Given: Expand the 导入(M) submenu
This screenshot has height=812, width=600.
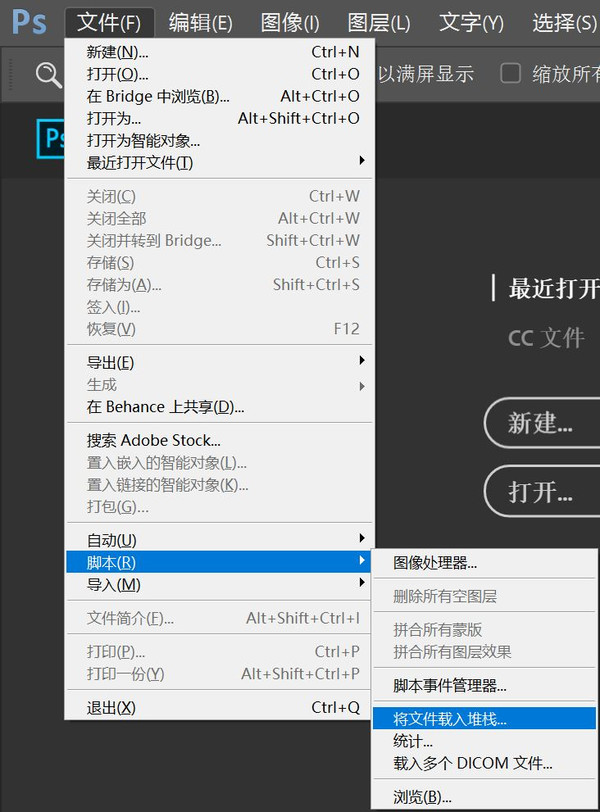Looking at the screenshot, I should tap(219, 585).
